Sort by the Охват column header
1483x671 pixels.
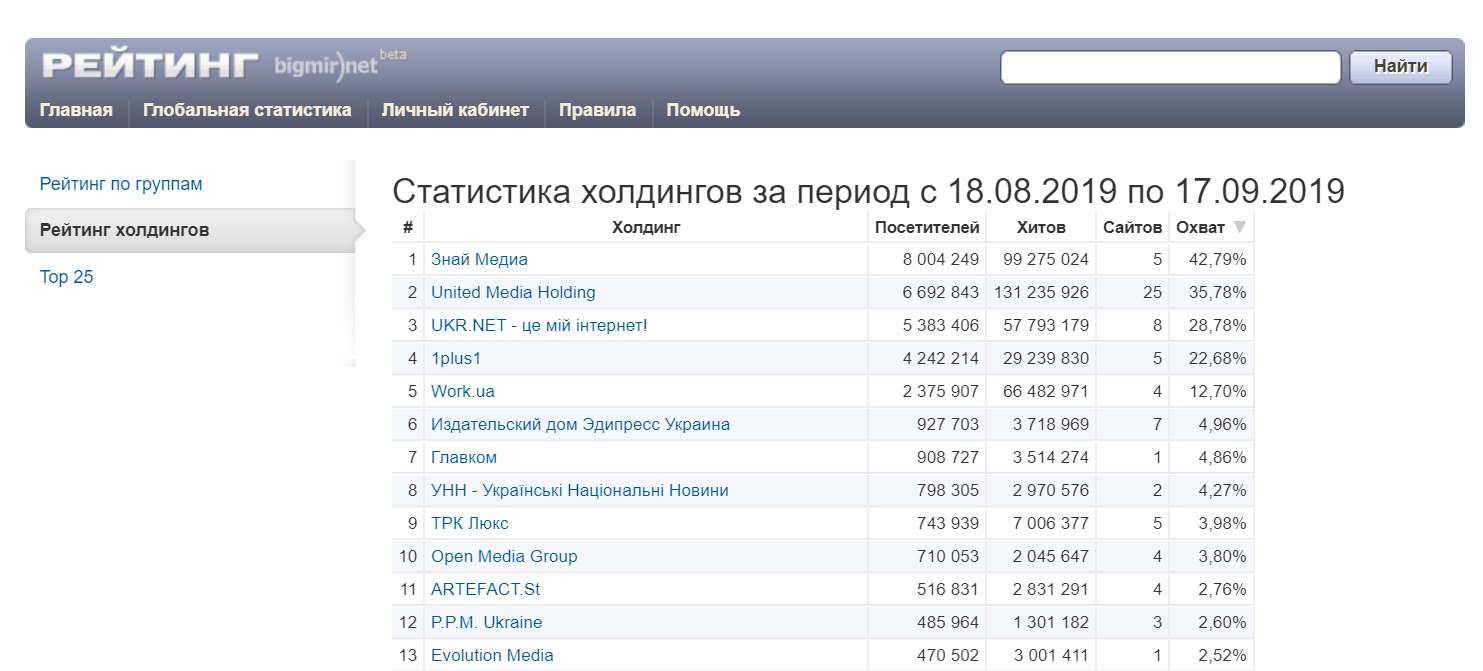[1200, 227]
